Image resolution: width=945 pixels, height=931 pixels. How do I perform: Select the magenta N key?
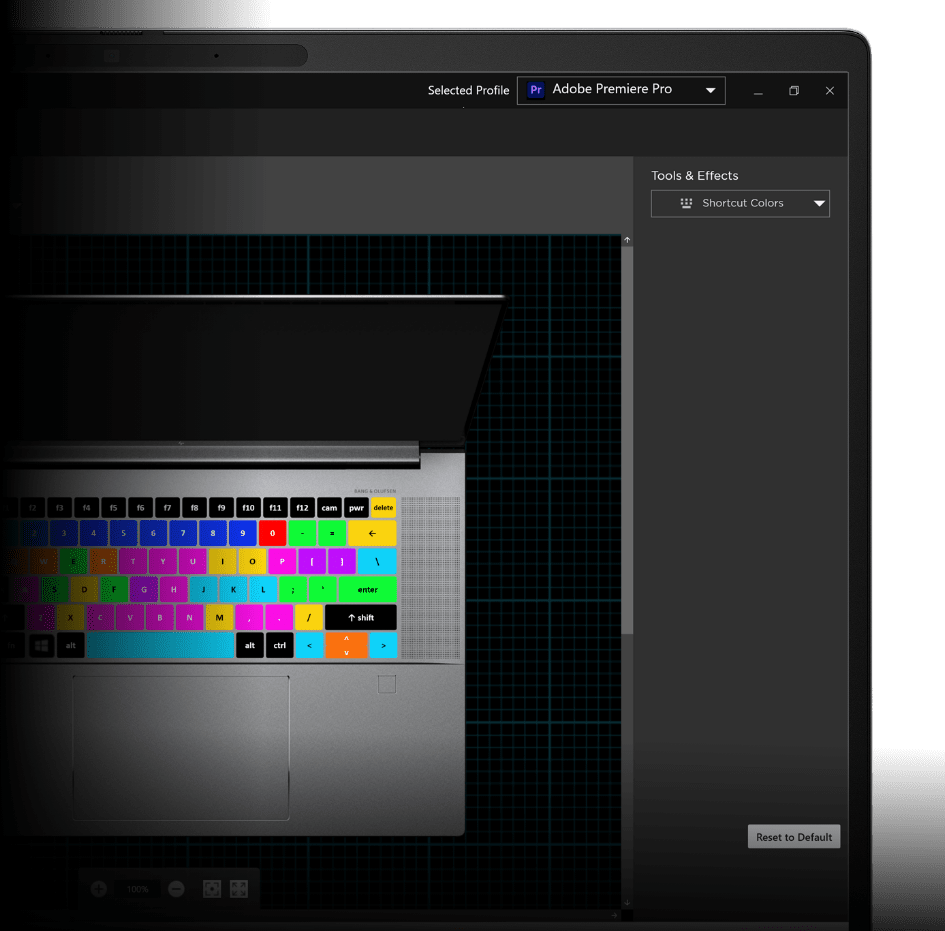point(189,618)
